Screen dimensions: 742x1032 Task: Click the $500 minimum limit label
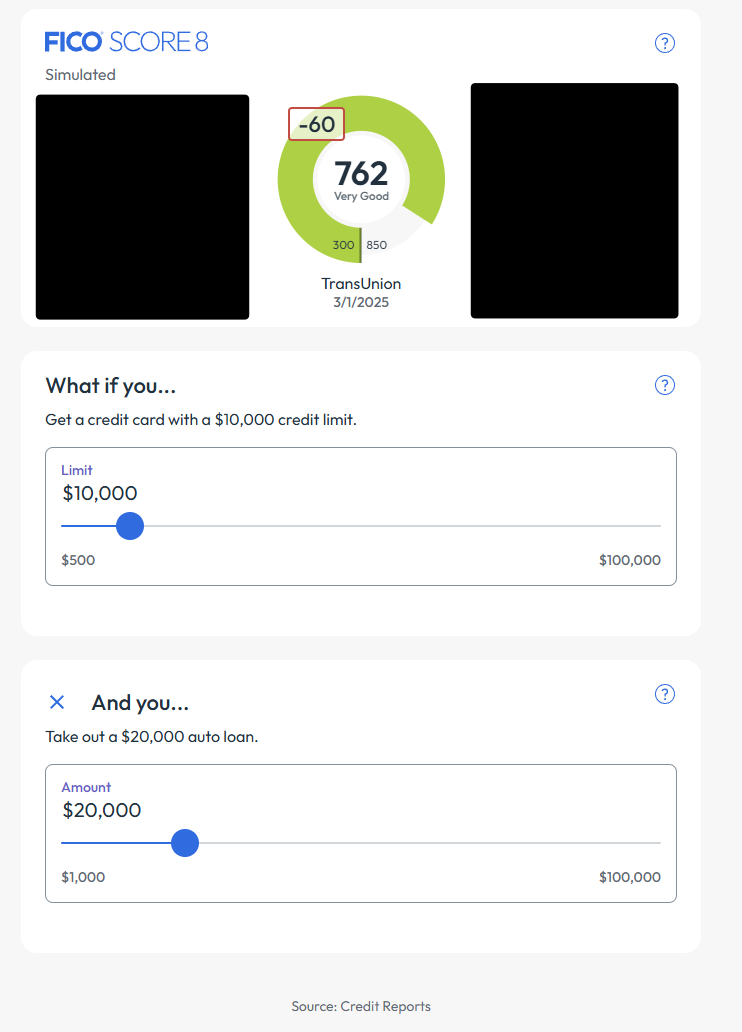(x=78, y=560)
